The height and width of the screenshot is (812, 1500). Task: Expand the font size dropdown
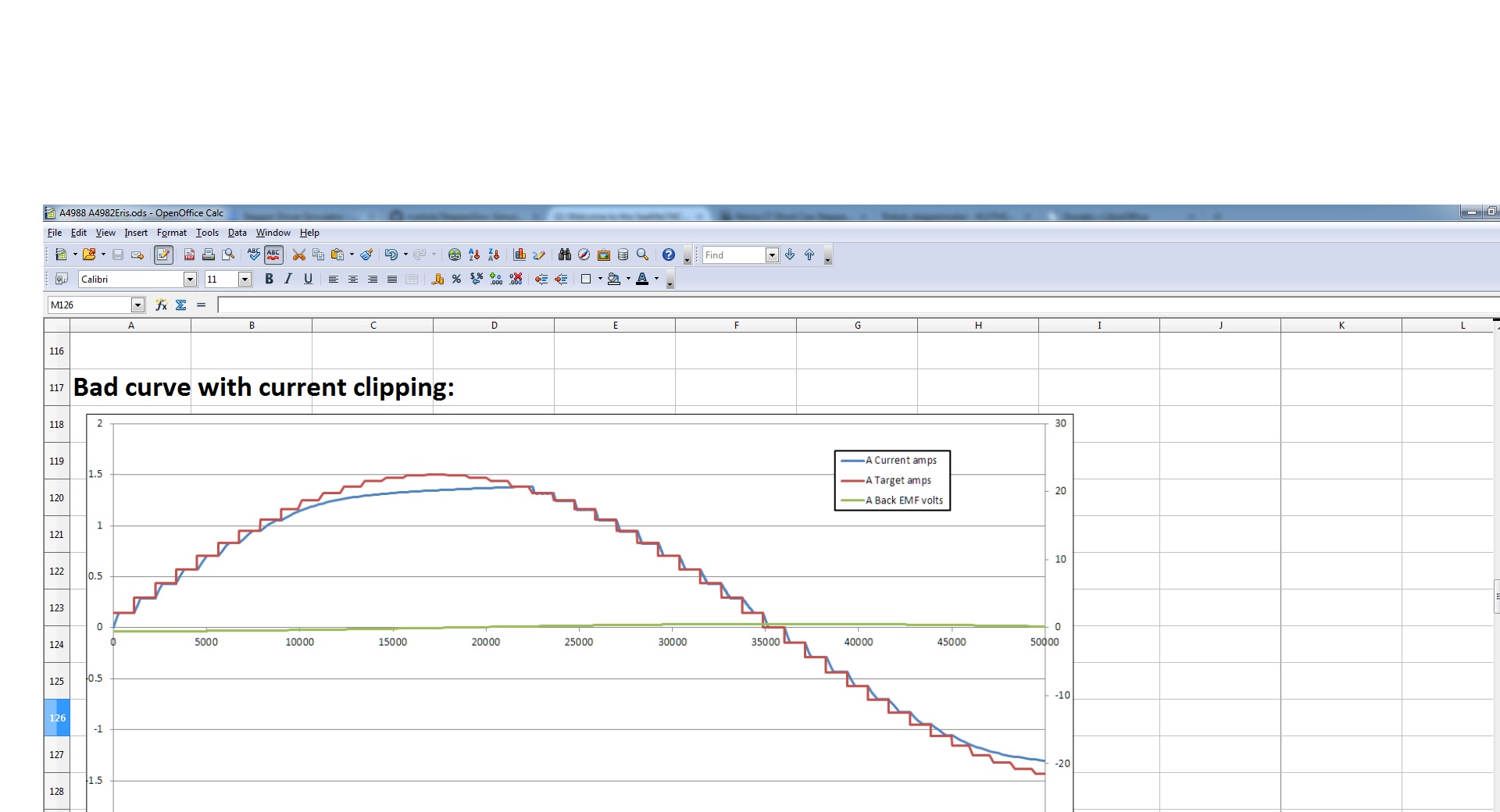[x=245, y=280]
